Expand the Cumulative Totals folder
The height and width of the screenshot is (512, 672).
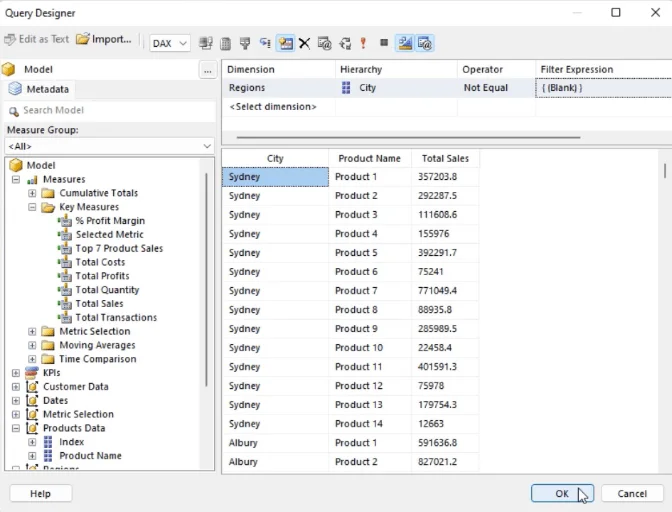coord(32,193)
